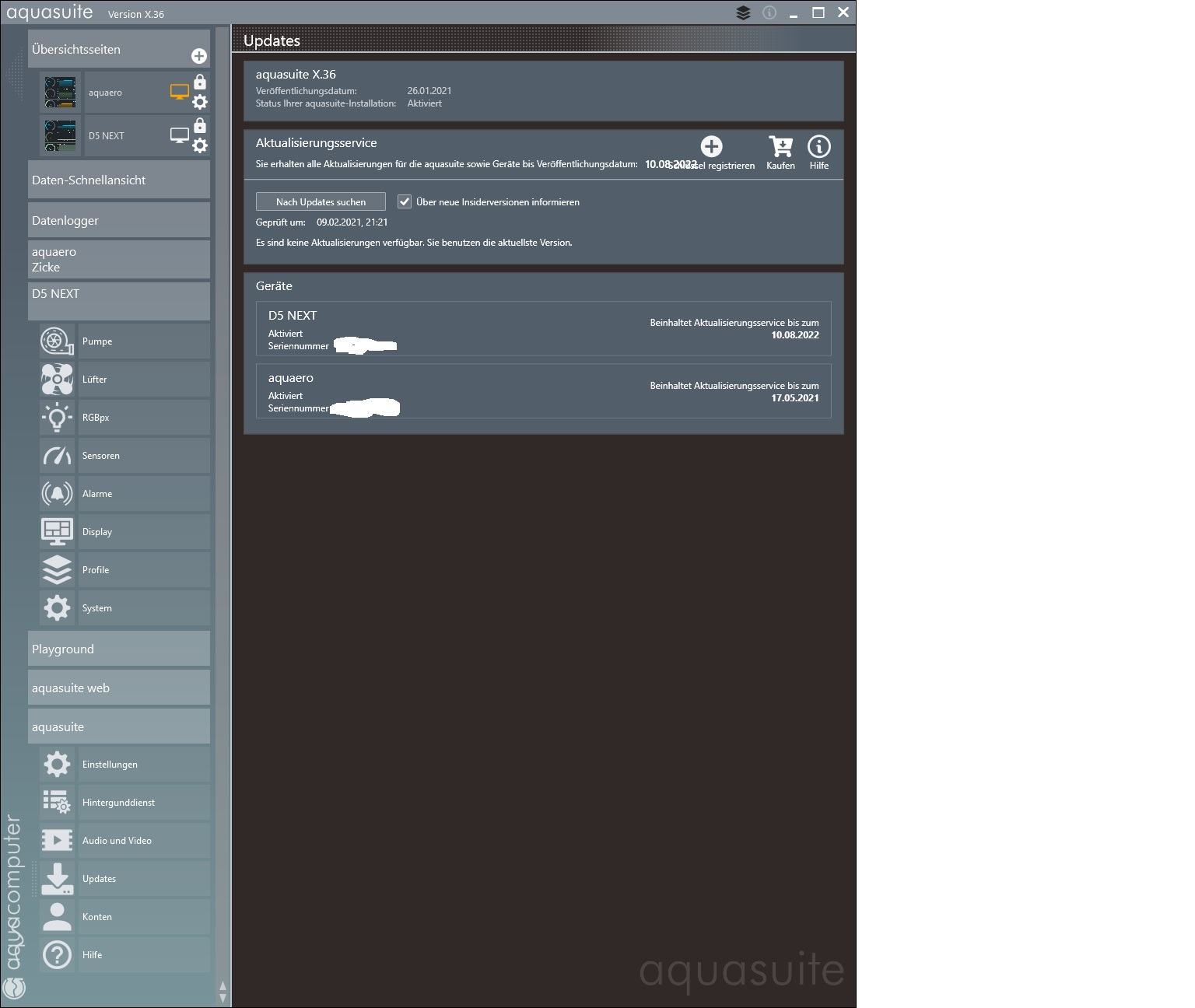Open the System gear icon

pyautogui.click(x=57, y=608)
